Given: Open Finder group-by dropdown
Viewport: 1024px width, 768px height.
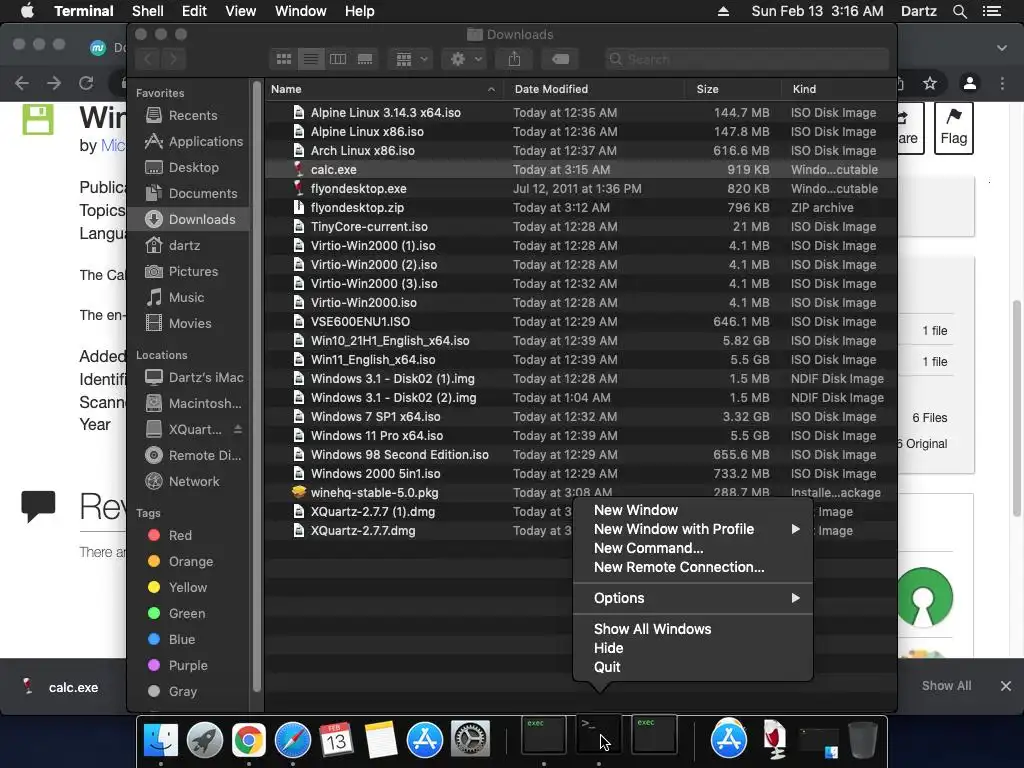Looking at the screenshot, I should [x=410, y=59].
